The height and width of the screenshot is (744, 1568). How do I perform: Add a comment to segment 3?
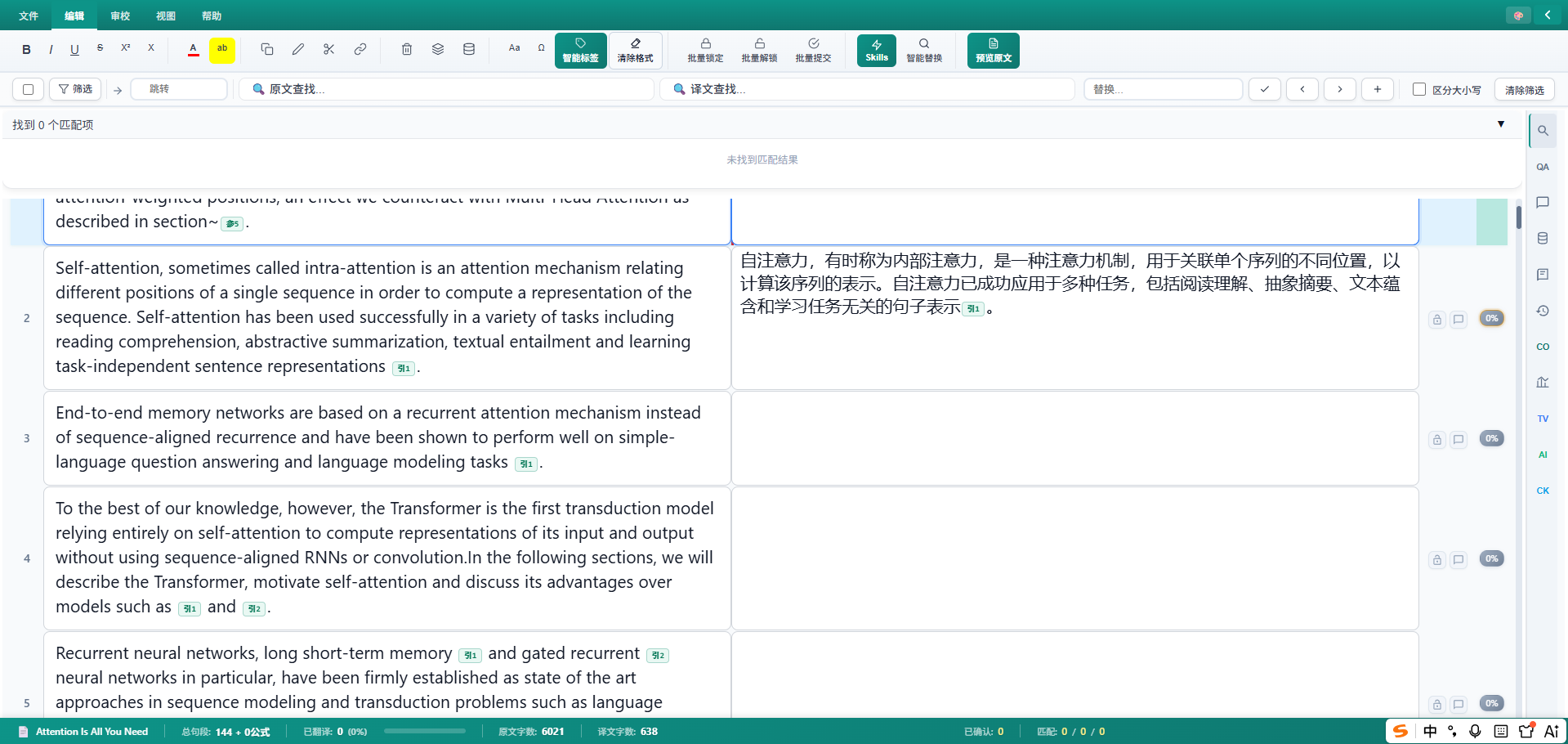point(1459,440)
